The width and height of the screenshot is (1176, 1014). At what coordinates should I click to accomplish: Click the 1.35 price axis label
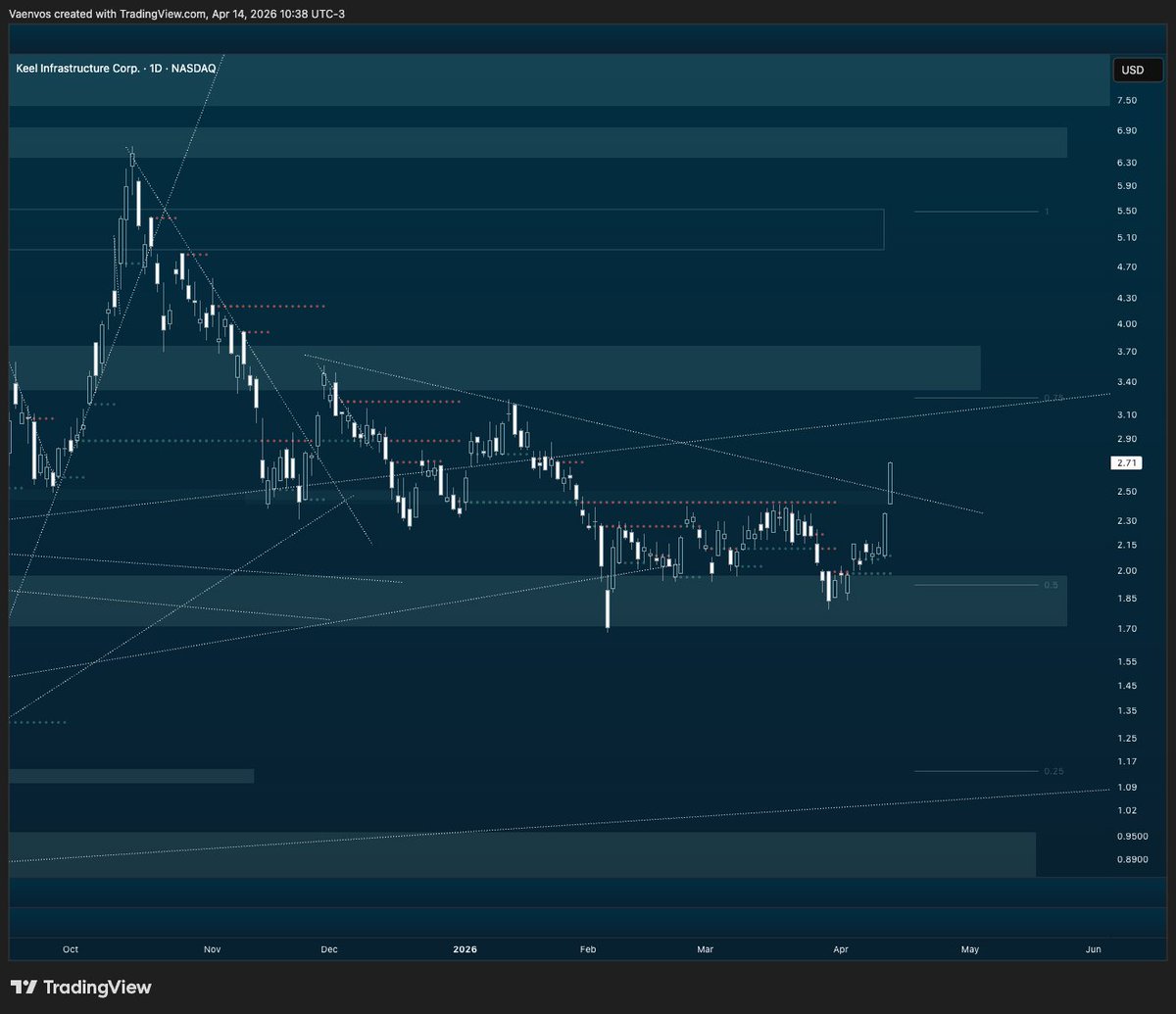pos(1126,711)
